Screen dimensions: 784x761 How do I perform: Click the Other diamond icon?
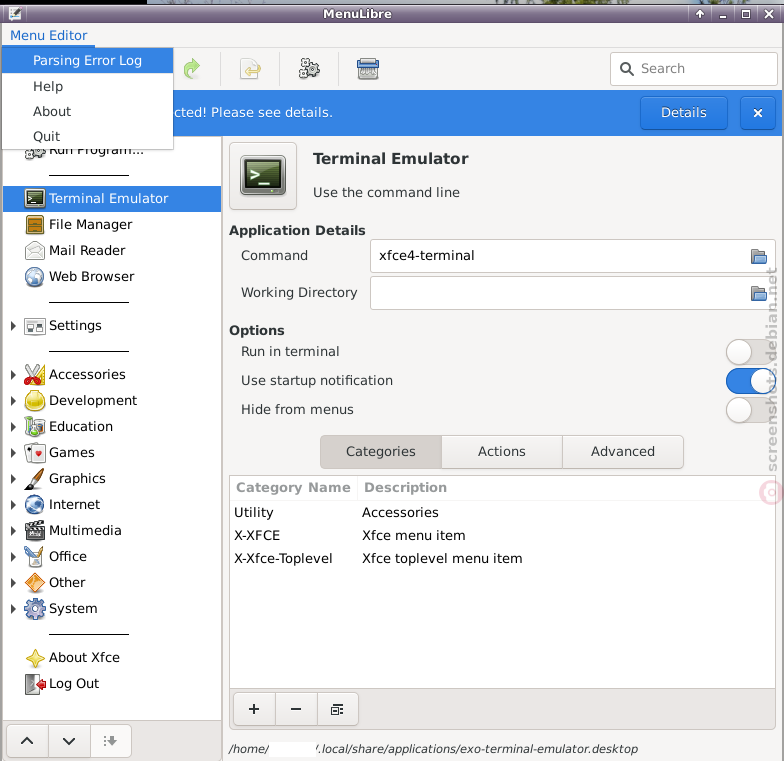tap(34, 582)
